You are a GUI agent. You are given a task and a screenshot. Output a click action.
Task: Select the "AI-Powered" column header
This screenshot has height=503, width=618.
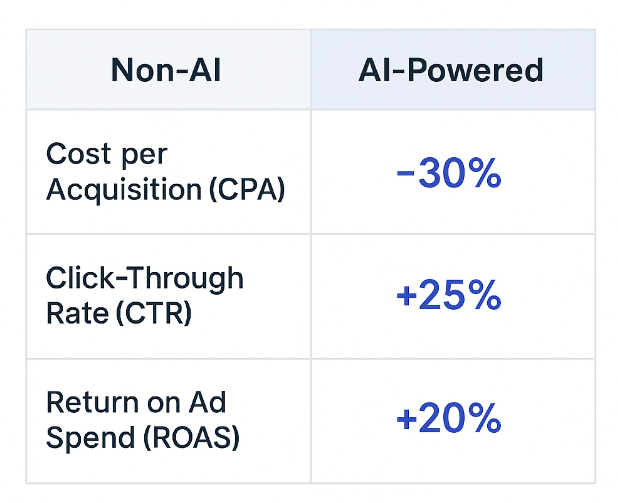pyautogui.click(x=451, y=70)
